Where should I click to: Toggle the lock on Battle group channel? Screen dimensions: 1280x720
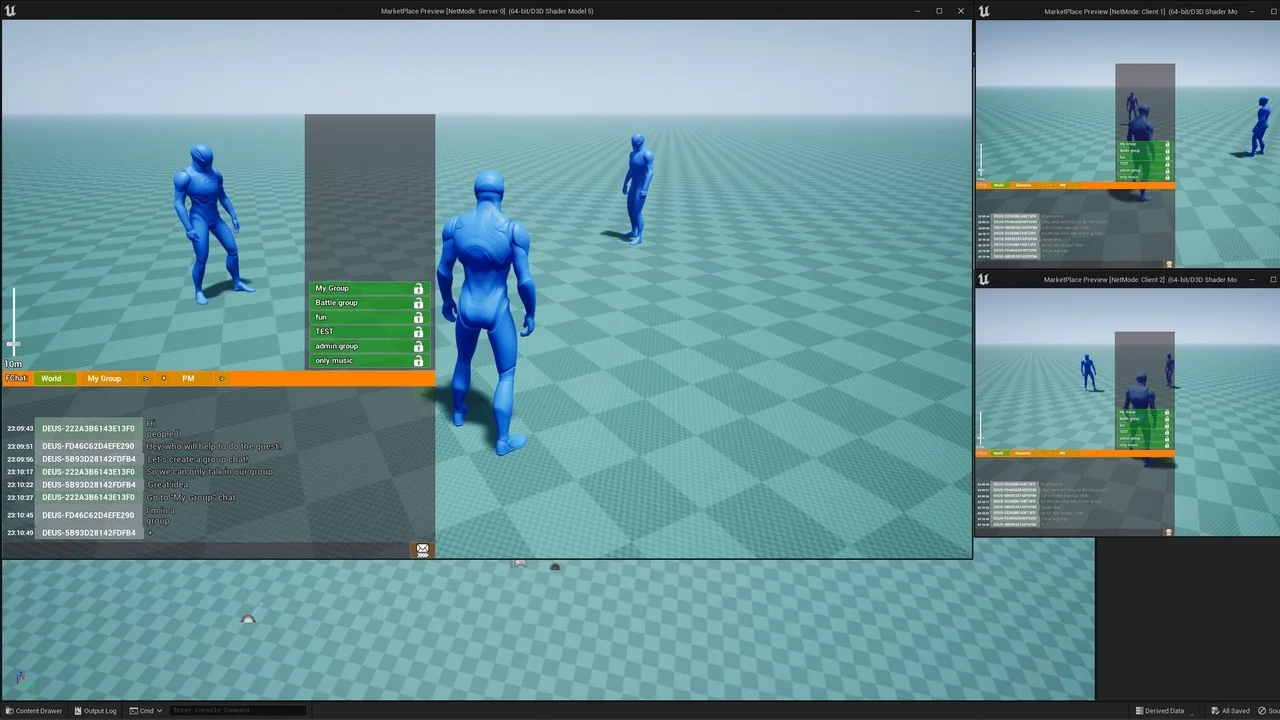tap(418, 303)
